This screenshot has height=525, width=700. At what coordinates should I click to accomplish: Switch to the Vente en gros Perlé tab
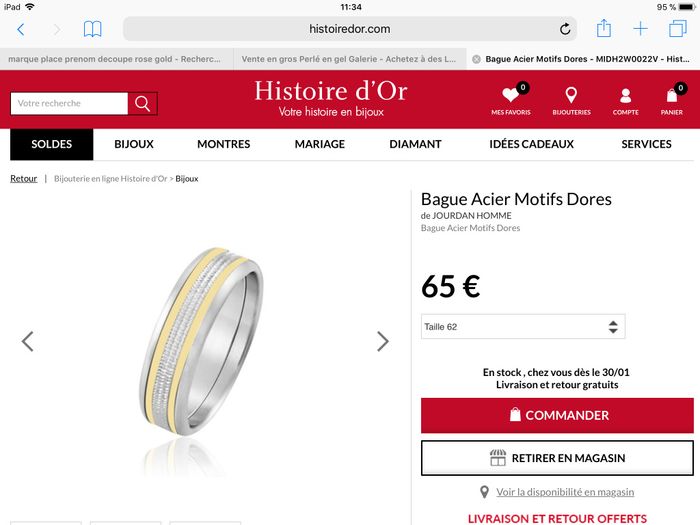(x=349, y=59)
